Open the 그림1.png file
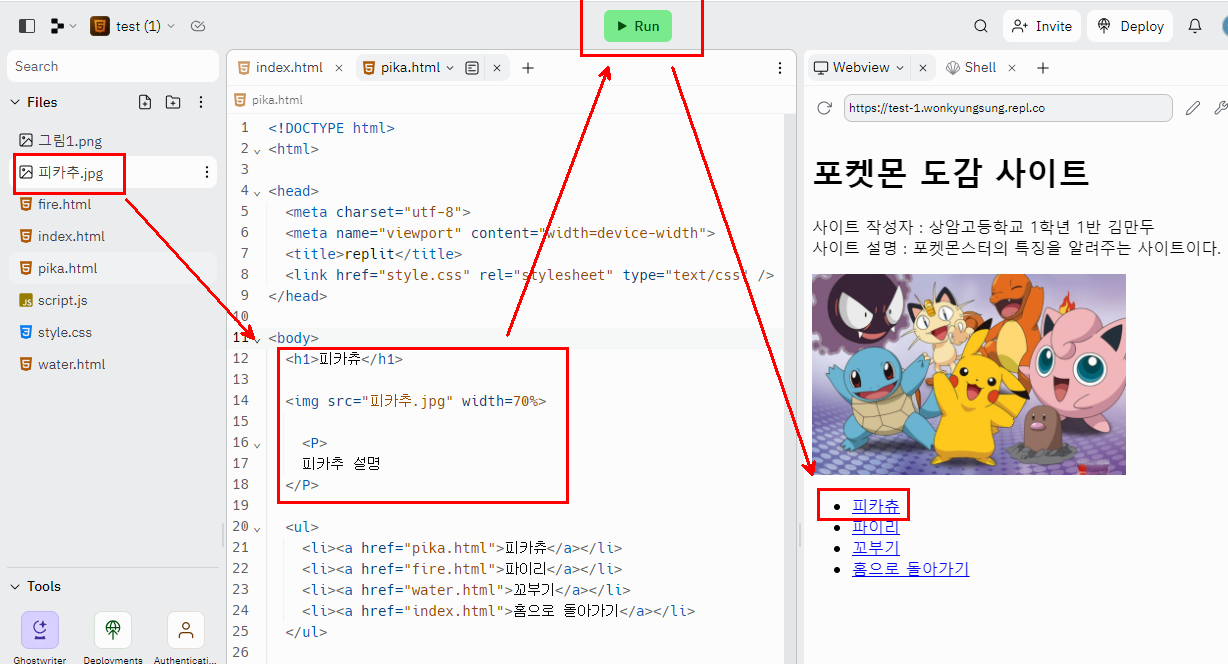The image size is (1228, 664). 70,140
